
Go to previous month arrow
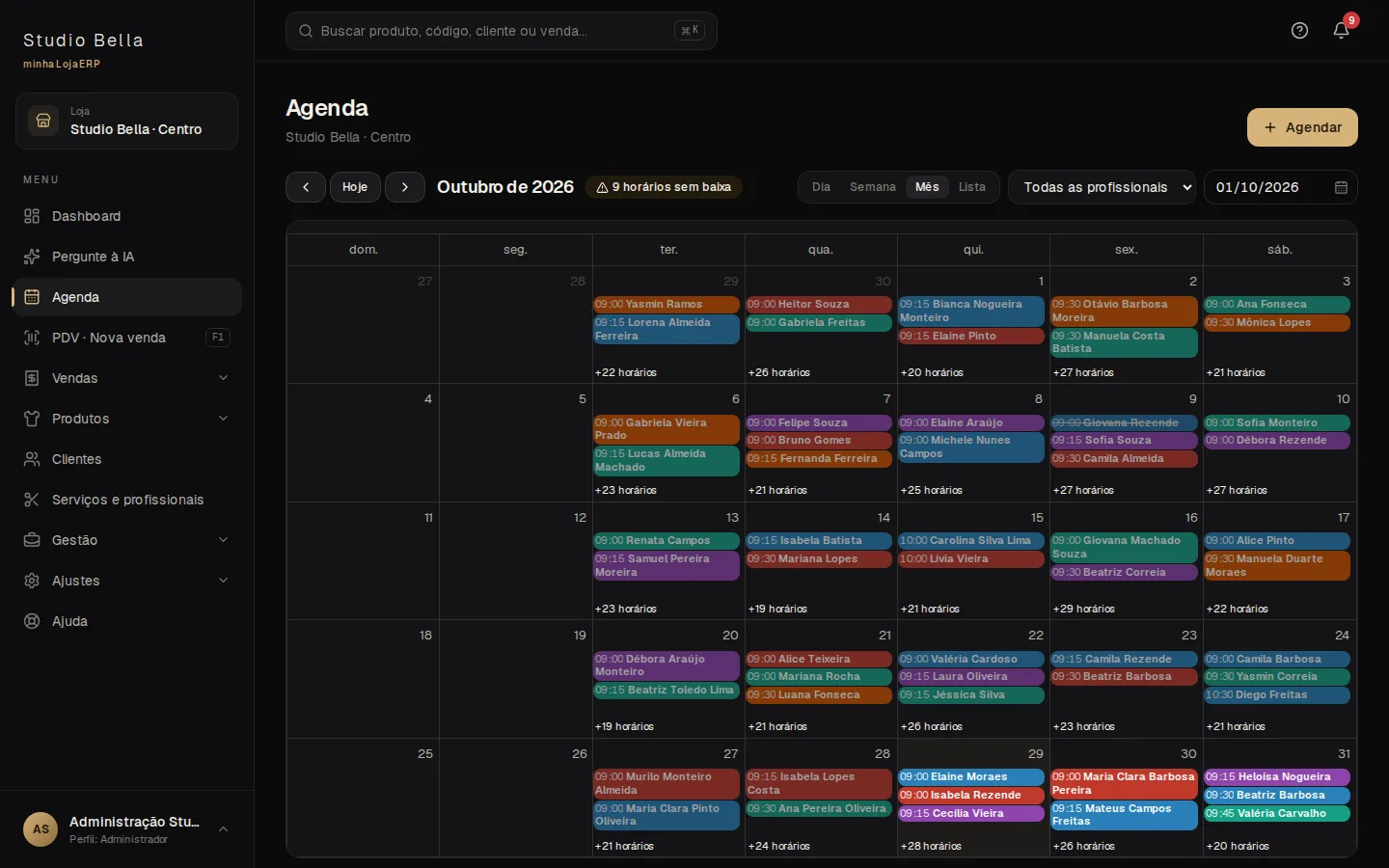(x=306, y=187)
